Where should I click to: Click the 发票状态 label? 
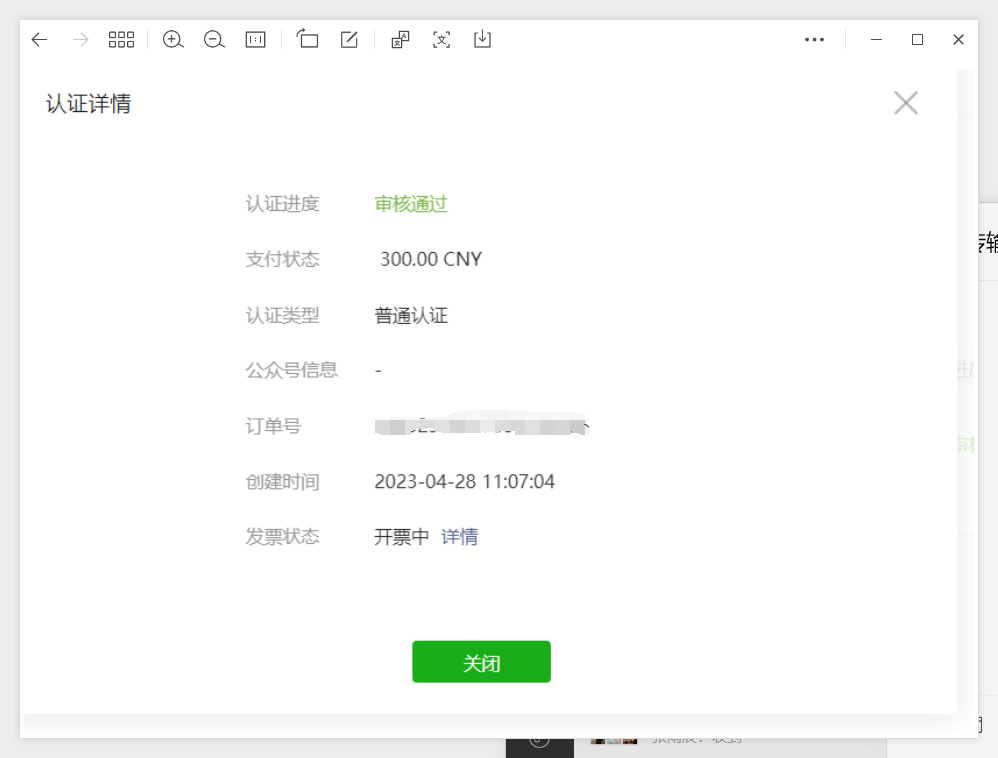[x=283, y=537]
